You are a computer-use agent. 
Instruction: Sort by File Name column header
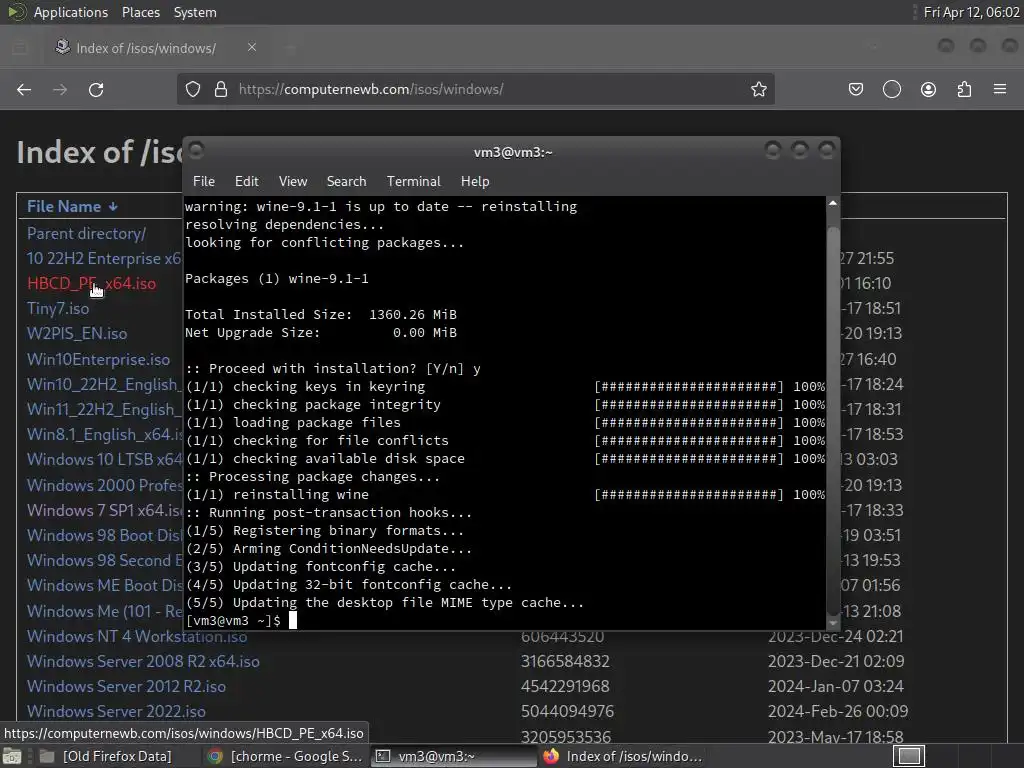72,206
